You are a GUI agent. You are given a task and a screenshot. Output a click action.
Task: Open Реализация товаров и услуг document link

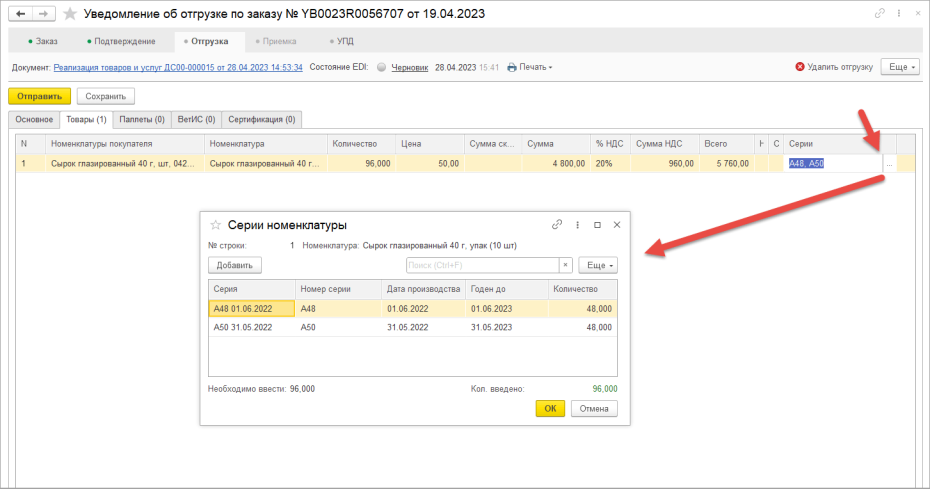pos(178,68)
